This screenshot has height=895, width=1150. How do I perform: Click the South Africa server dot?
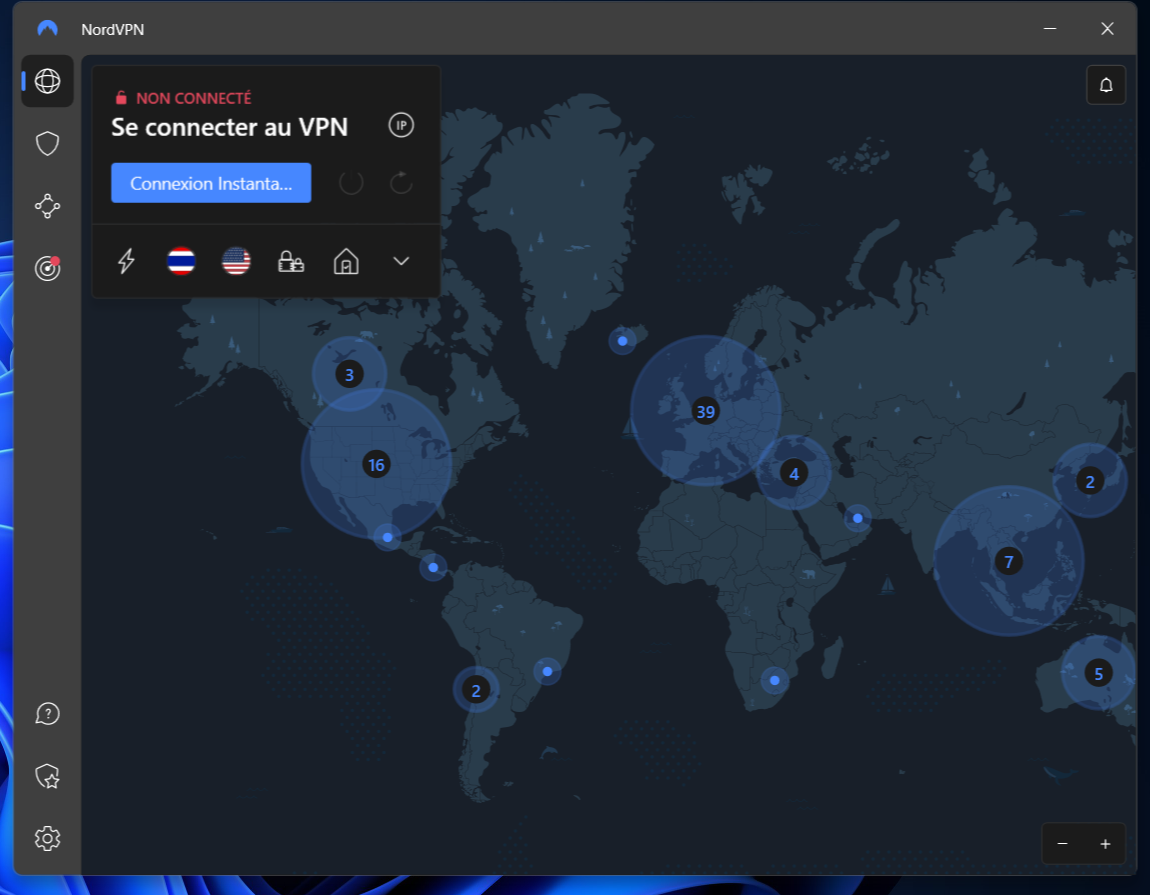[x=774, y=680]
